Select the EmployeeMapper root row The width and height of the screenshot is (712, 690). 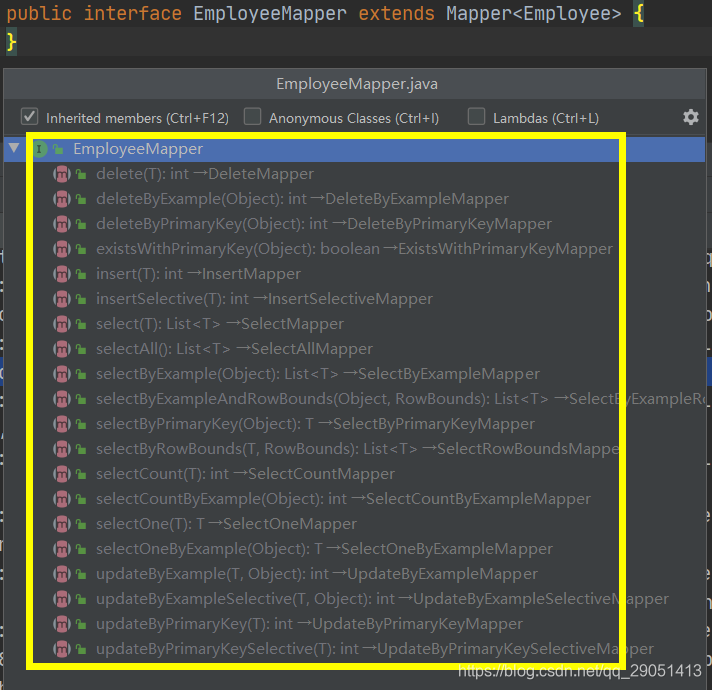(x=354, y=149)
